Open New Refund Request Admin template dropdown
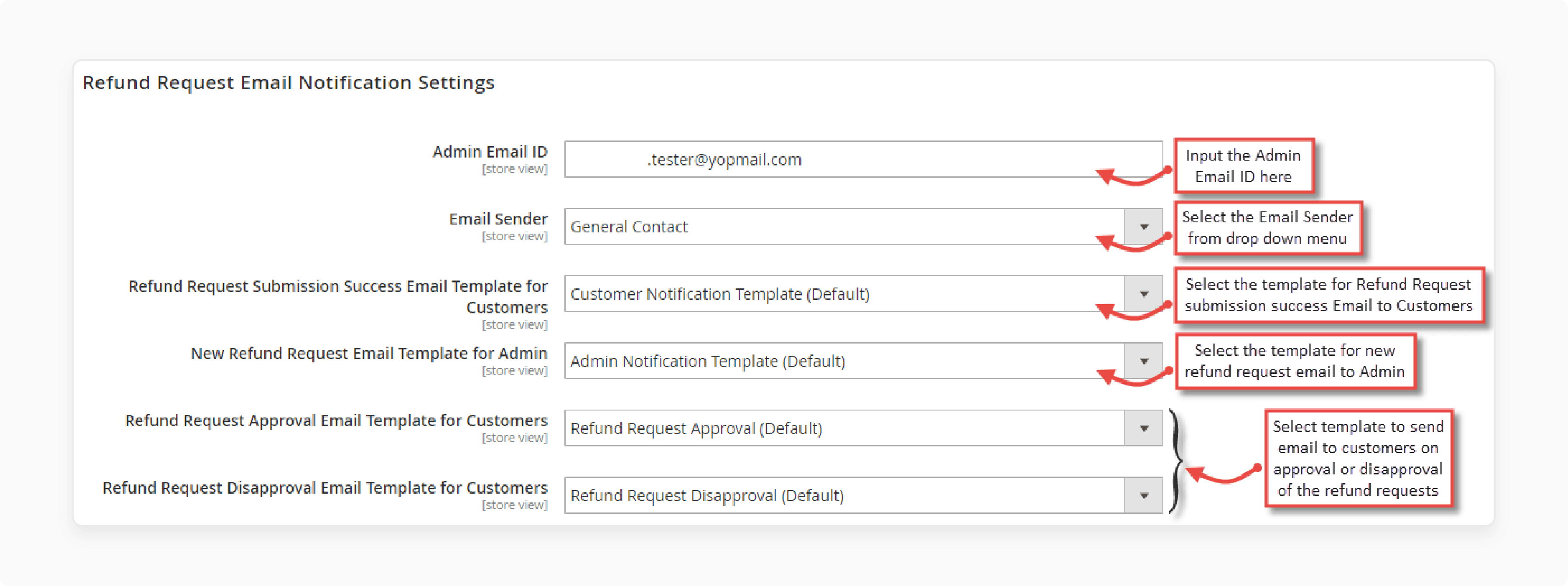Screen dimensions: 1568x586 [x=863, y=361]
